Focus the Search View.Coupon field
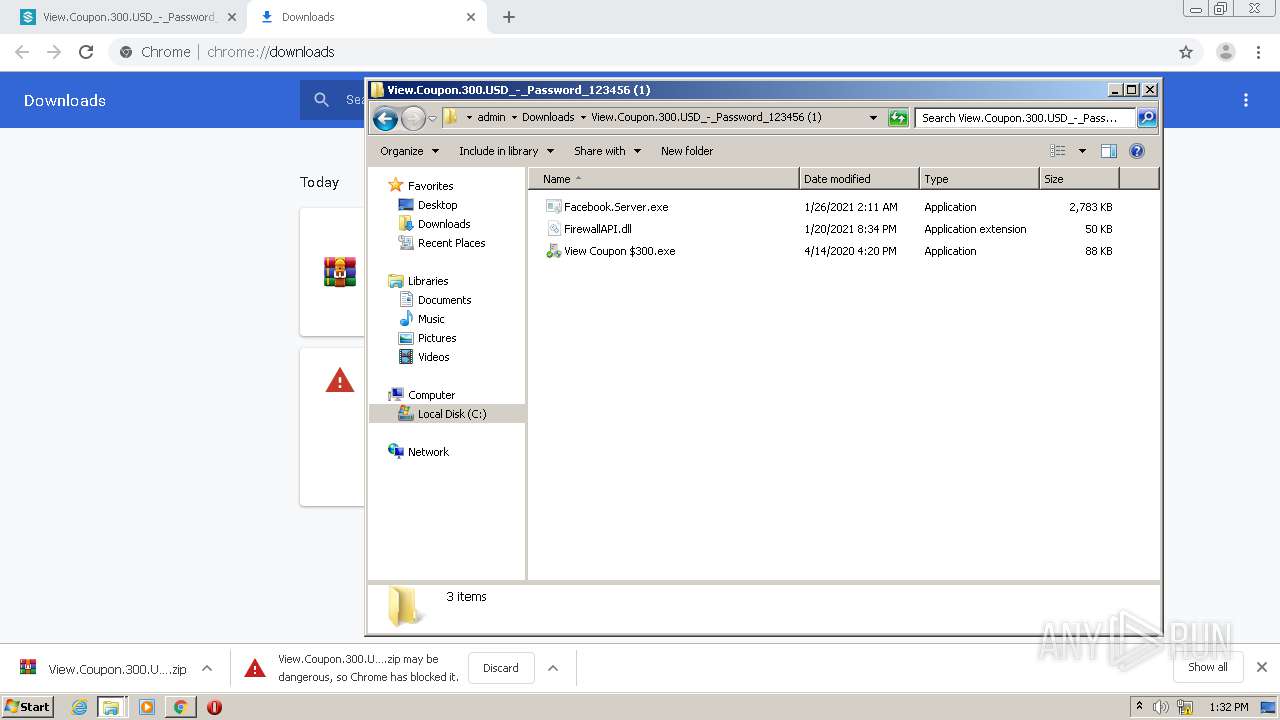 tap(1025, 118)
